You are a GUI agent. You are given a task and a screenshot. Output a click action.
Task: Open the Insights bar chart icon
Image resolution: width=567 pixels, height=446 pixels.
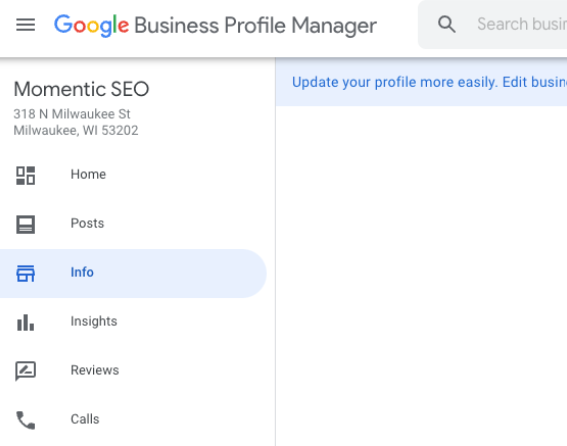pos(25,322)
